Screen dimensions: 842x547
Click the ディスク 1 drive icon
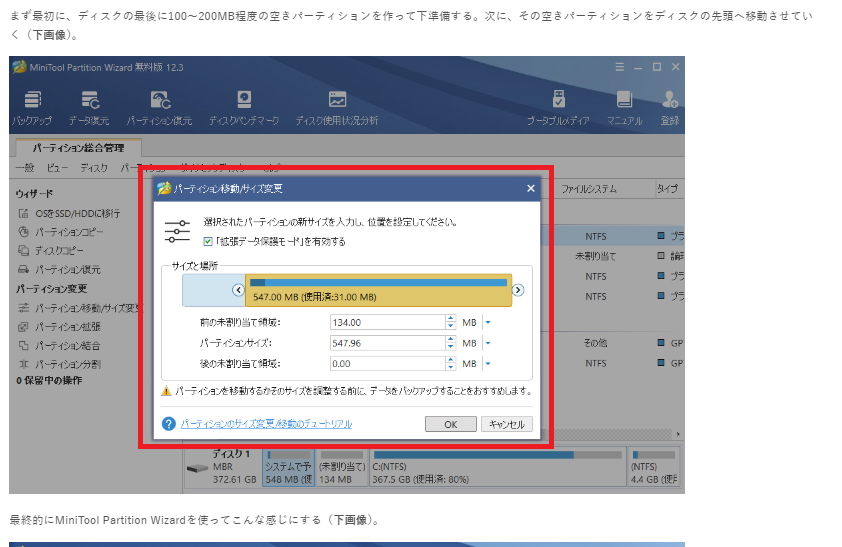[x=197, y=468]
